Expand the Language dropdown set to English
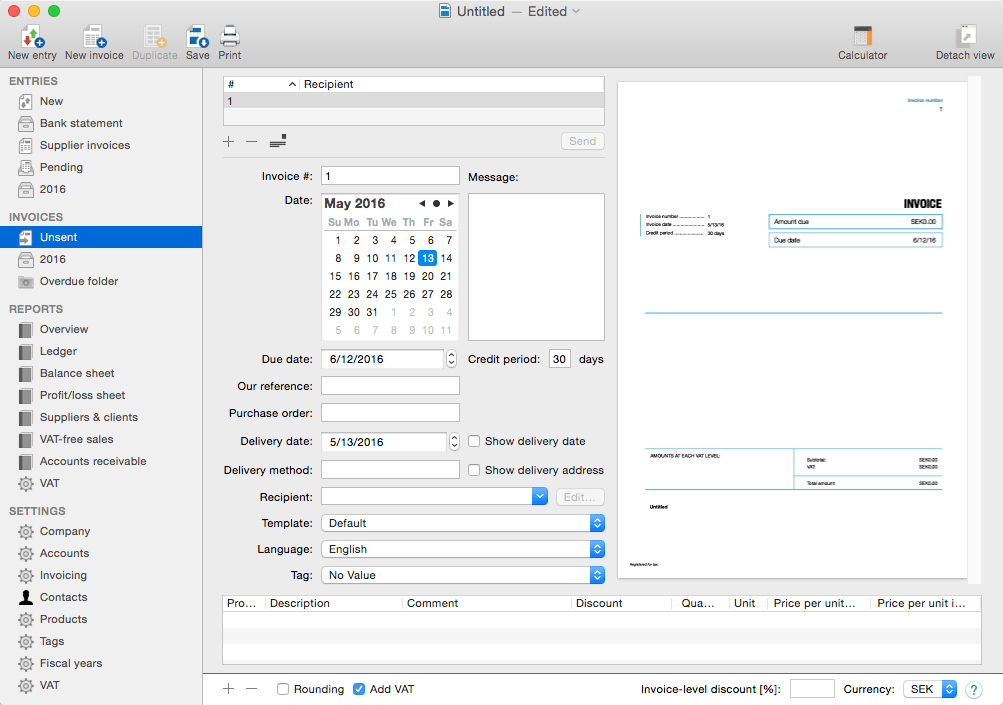Viewport: 1003px width, 705px height. 463,549
